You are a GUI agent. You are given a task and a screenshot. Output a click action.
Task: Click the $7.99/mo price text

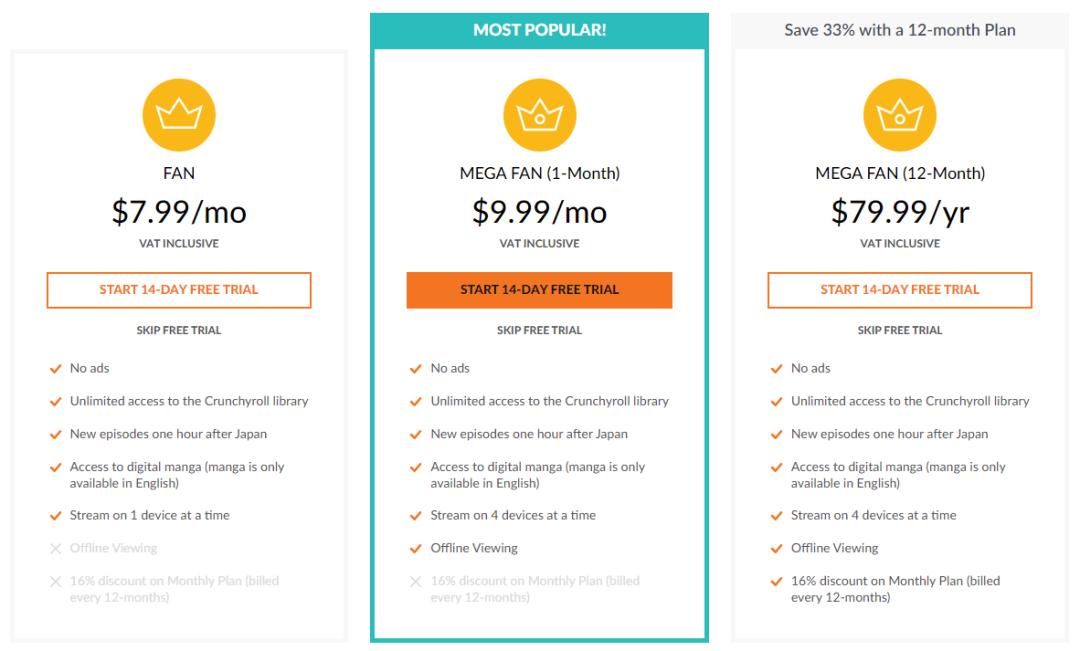tap(179, 212)
